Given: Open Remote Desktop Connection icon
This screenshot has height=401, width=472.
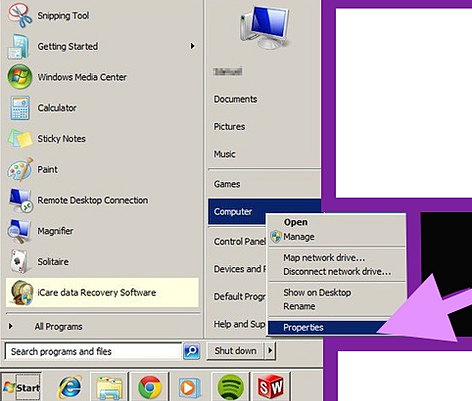Looking at the screenshot, I should (20, 200).
